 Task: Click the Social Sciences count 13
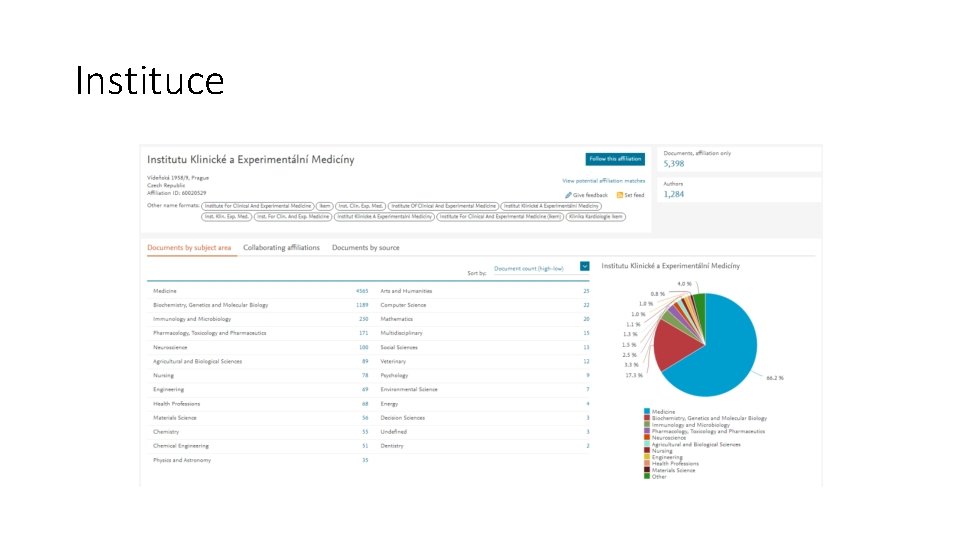tap(587, 347)
